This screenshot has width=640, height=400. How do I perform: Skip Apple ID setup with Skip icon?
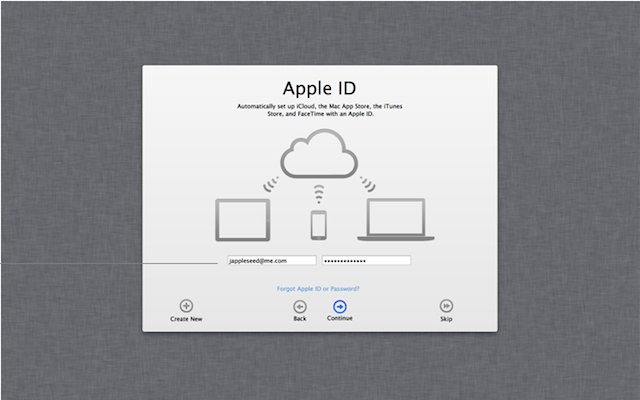(446, 306)
